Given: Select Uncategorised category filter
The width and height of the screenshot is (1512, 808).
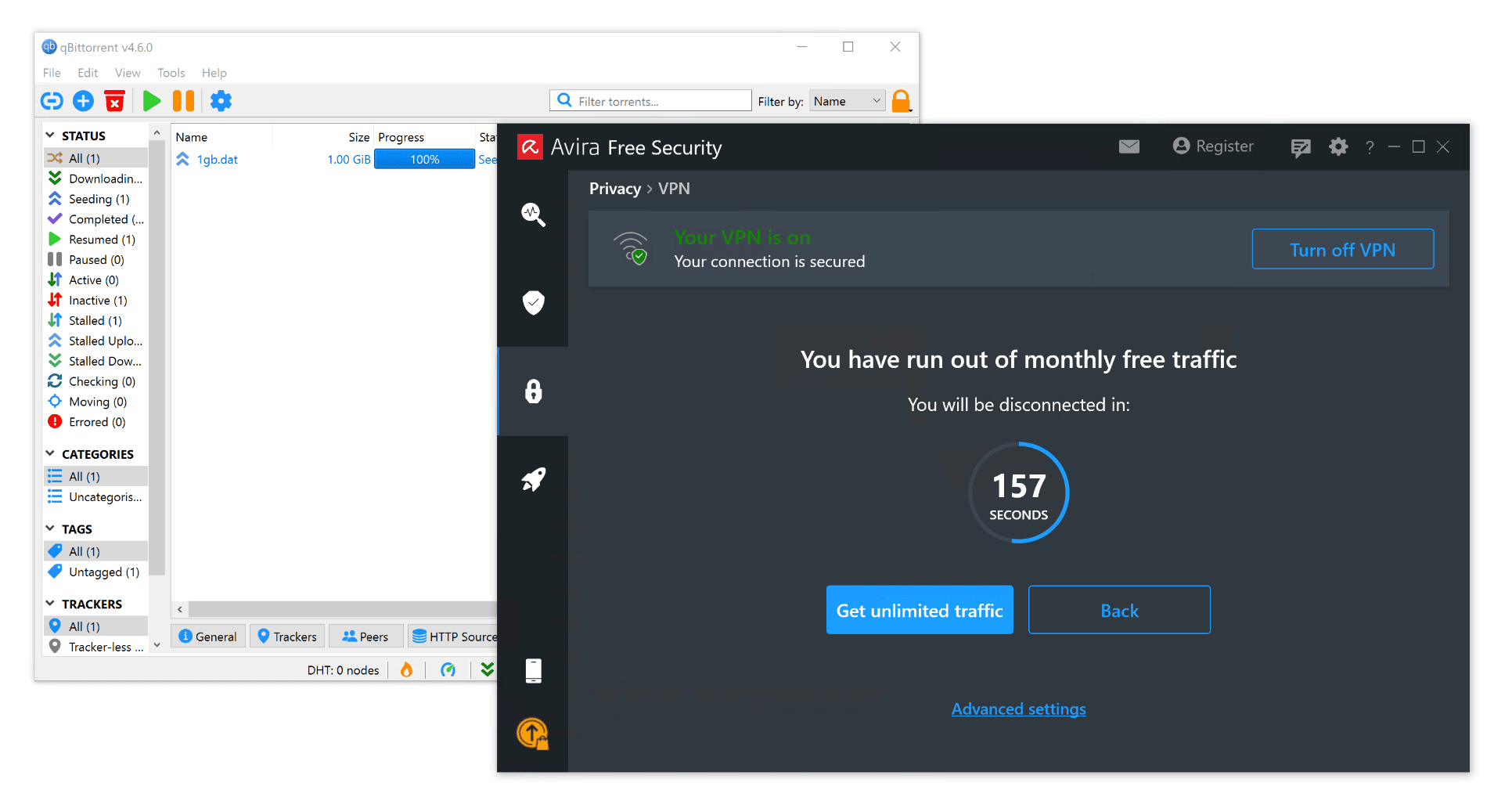Looking at the screenshot, I should coord(96,497).
